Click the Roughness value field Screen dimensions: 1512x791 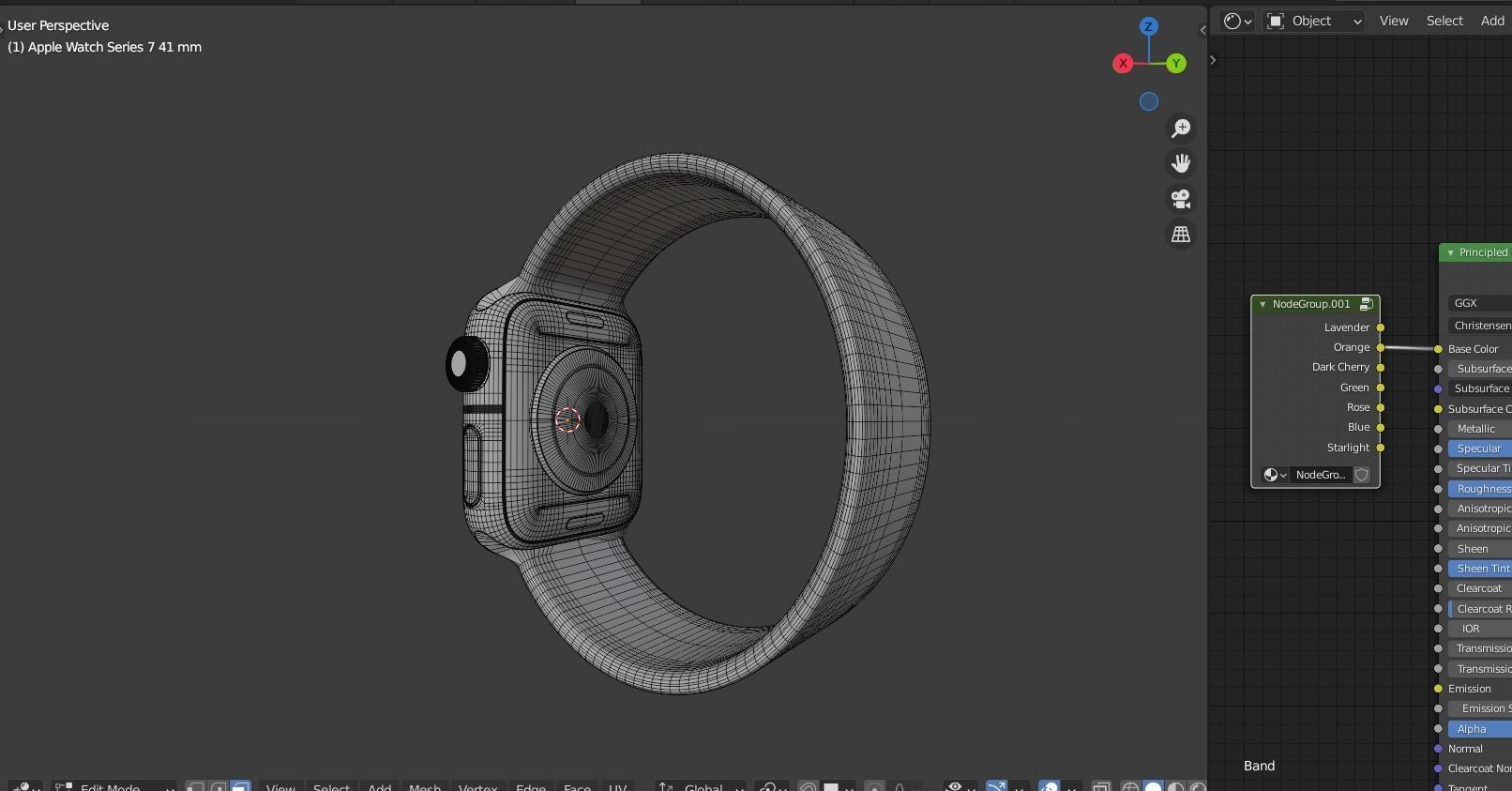point(1480,489)
